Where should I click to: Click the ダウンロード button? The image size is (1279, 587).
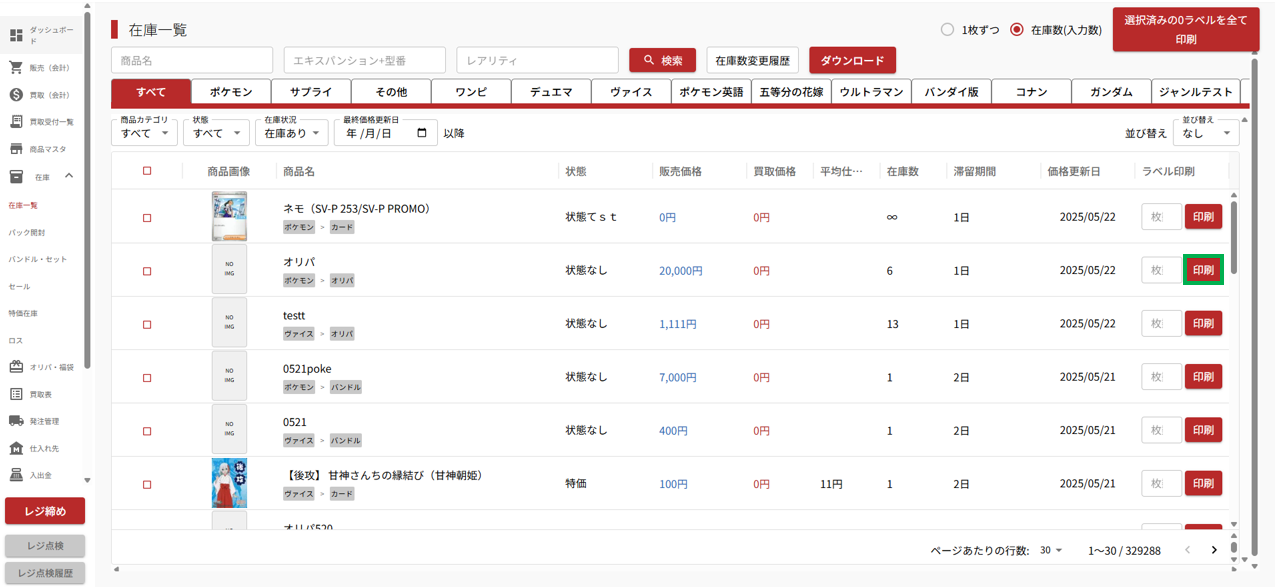point(852,60)
